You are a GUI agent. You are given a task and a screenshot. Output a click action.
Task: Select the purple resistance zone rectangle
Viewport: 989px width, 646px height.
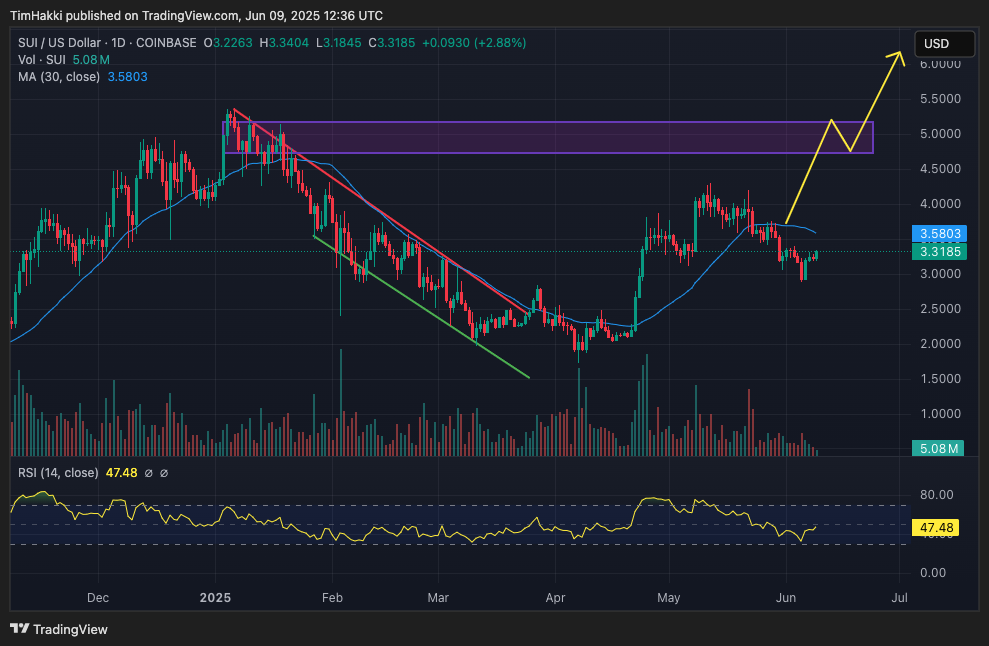[x=547, y=137]
